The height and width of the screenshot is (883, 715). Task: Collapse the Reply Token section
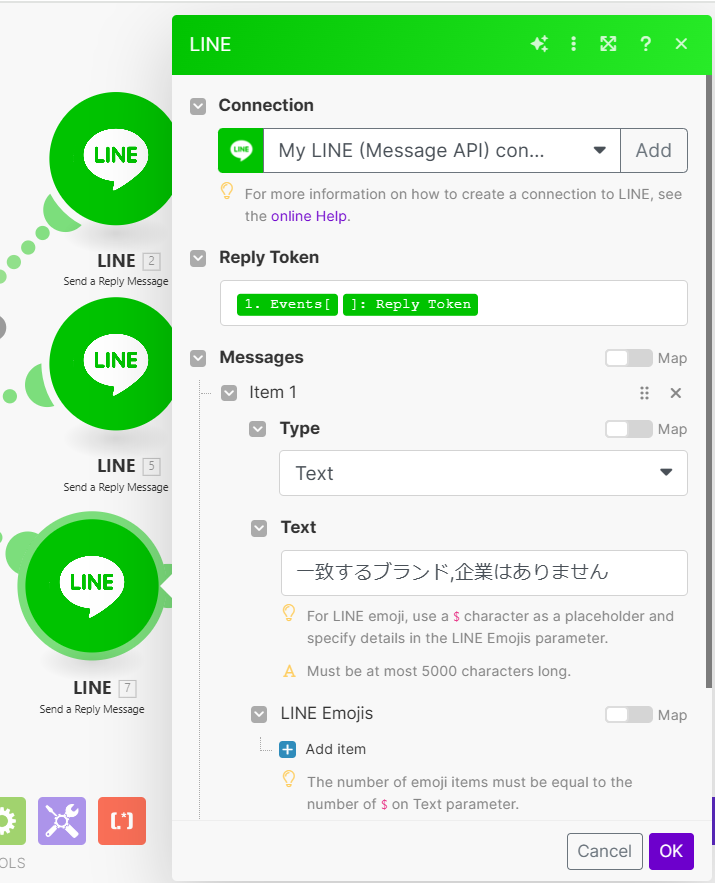pos(198,258)
